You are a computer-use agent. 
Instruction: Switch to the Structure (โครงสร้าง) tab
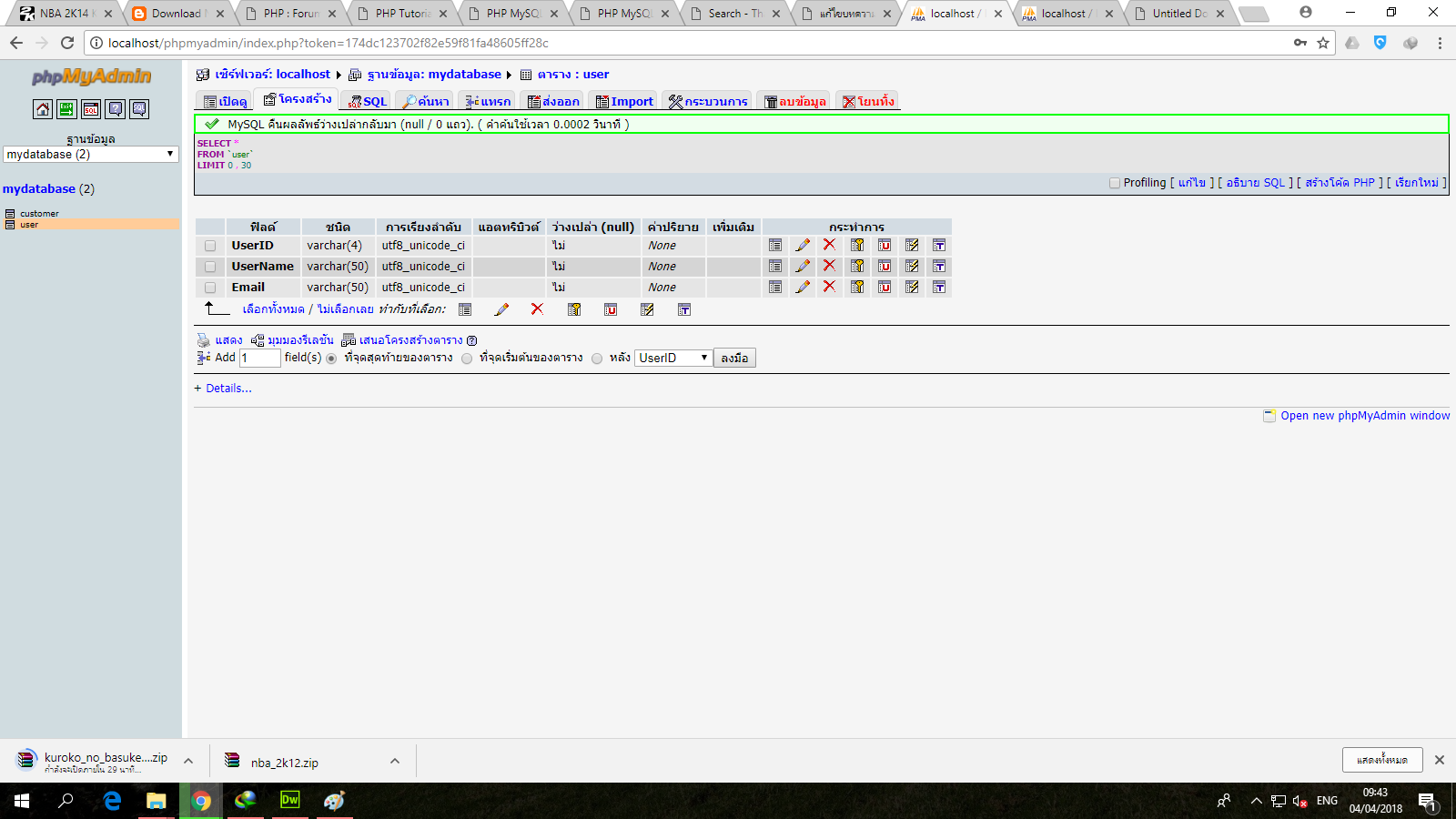pyautogui.click(x=298, y=99)
